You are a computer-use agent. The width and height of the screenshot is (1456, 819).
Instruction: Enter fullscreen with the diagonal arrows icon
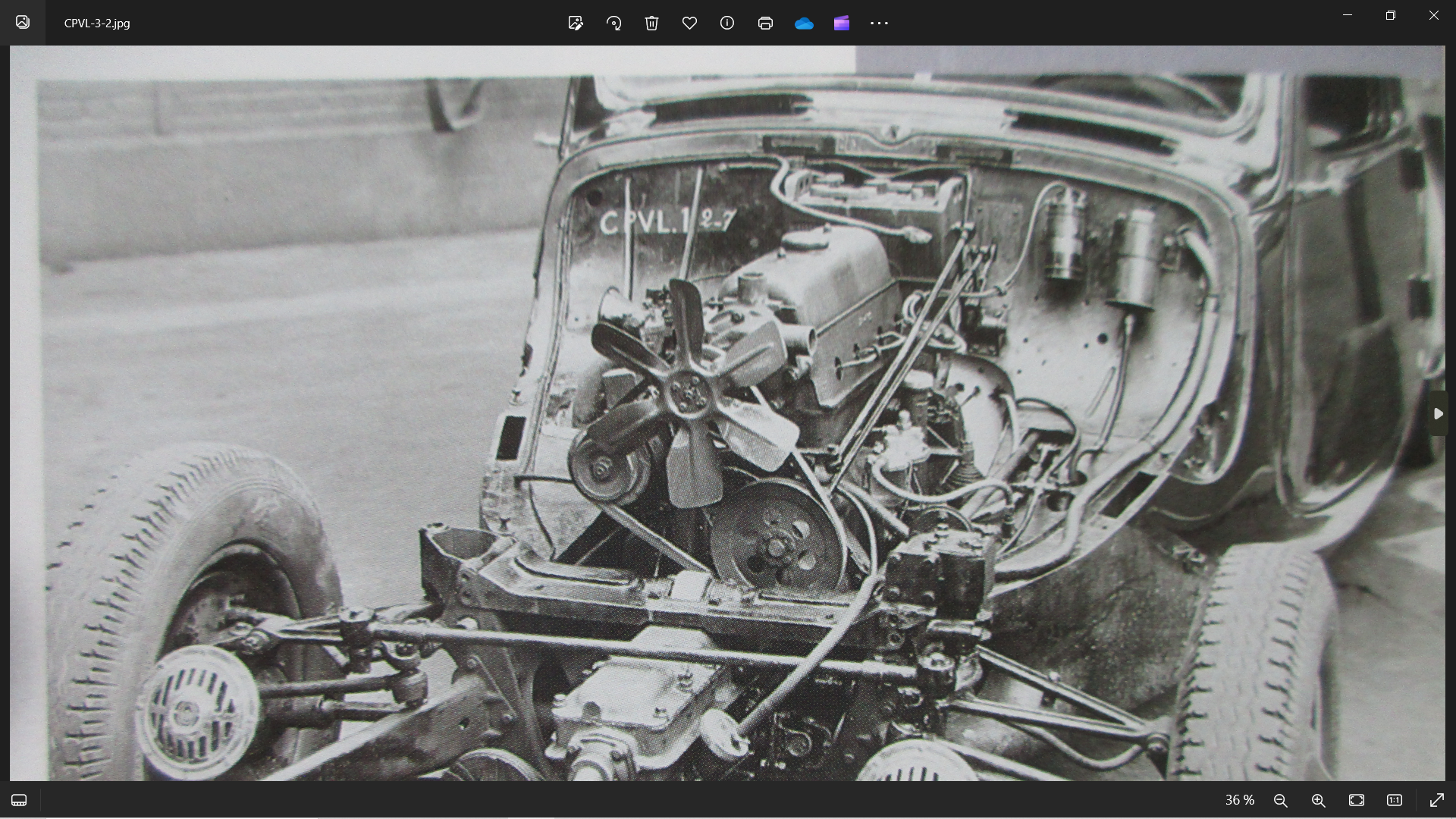[x=1436, y=800]
